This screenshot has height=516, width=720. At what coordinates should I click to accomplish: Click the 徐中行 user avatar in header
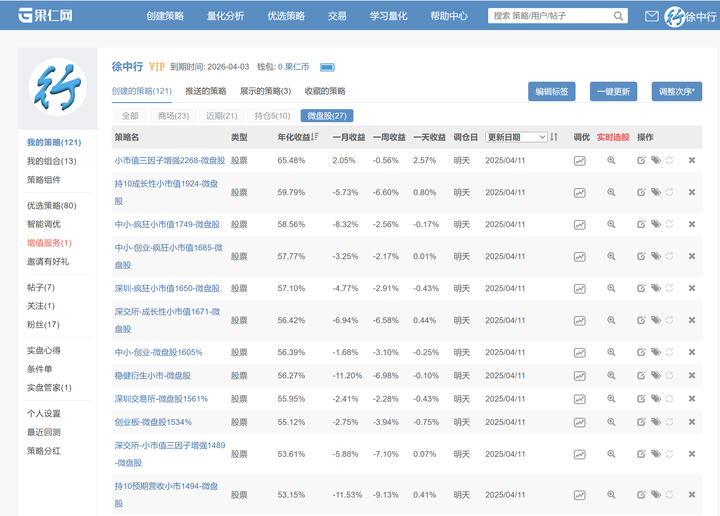tap(675, 17)
